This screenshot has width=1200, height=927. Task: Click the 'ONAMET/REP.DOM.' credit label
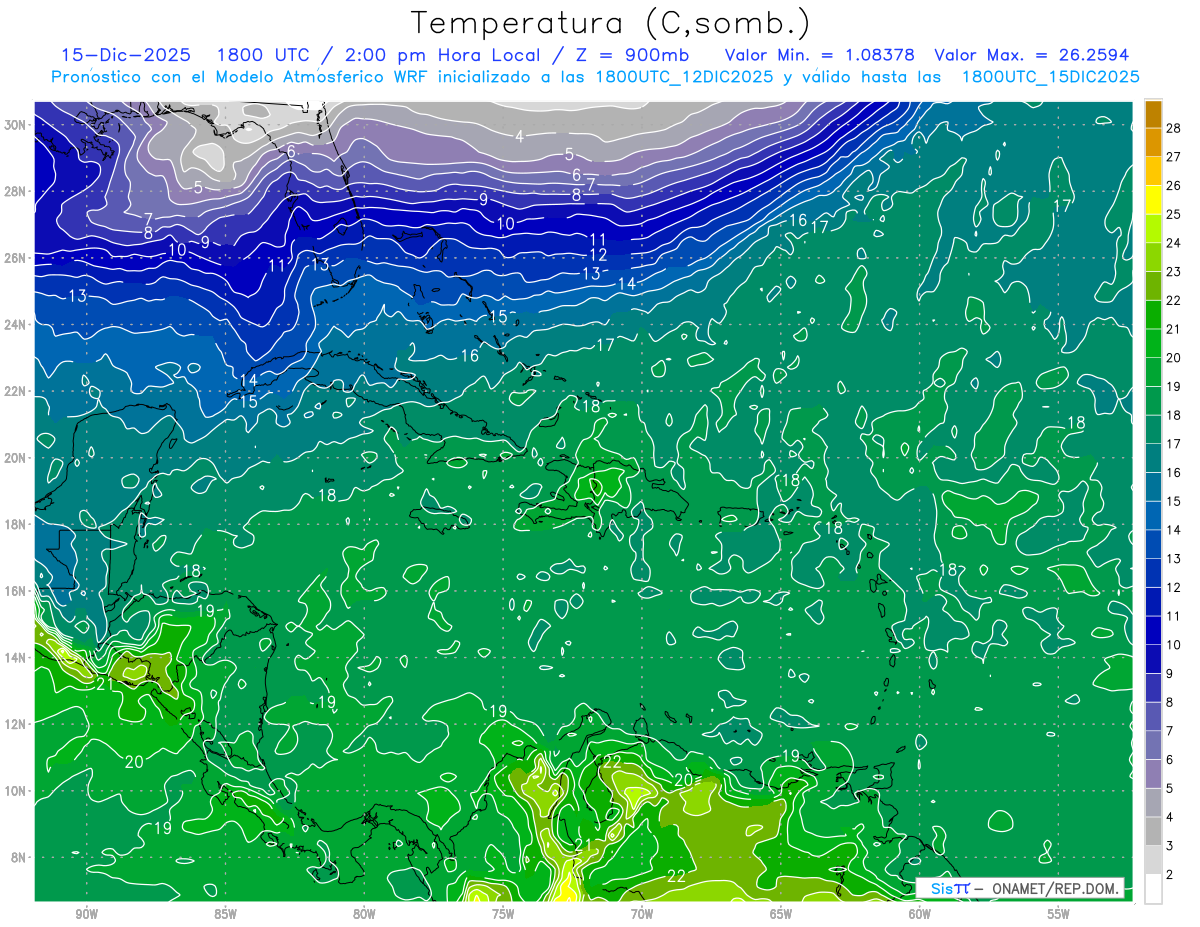(x=1053, y=888)
